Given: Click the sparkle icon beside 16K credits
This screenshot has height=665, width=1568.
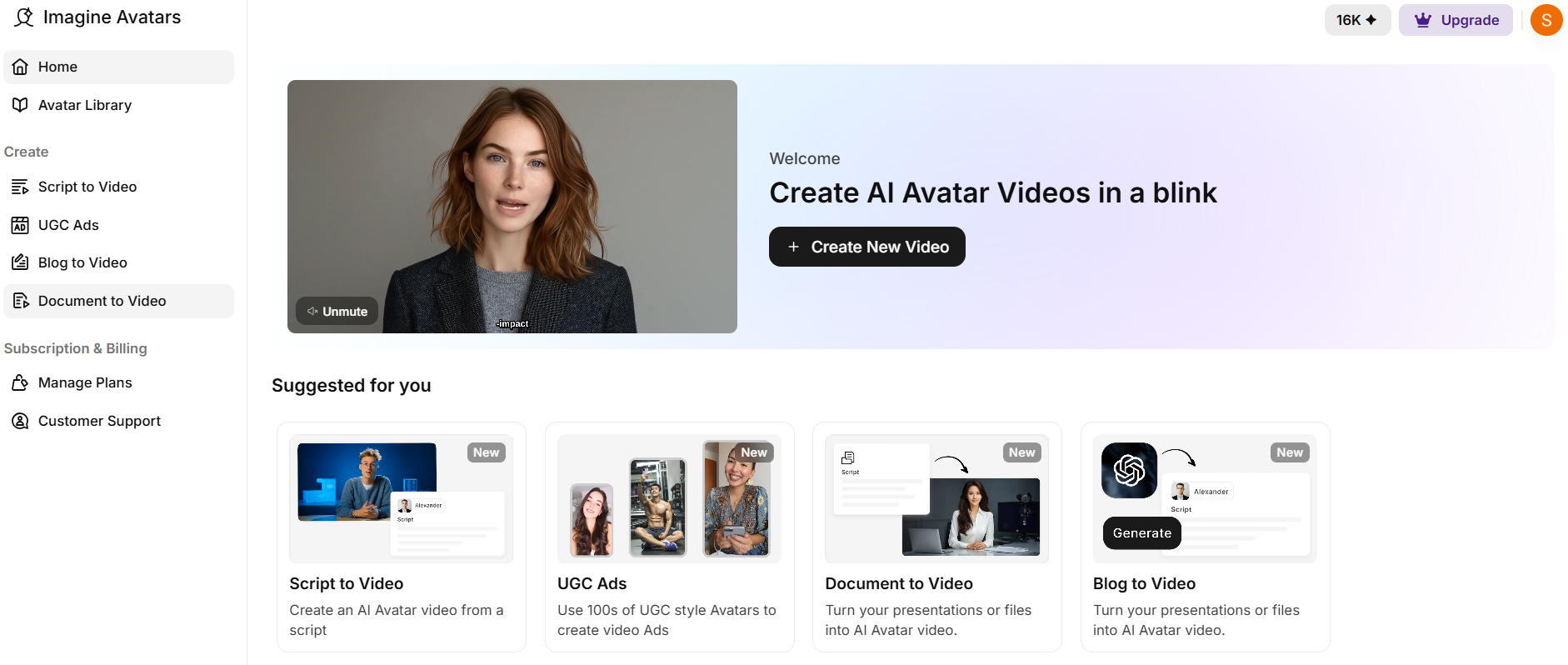Looking at the screenshot, I should pos(1371,20).
